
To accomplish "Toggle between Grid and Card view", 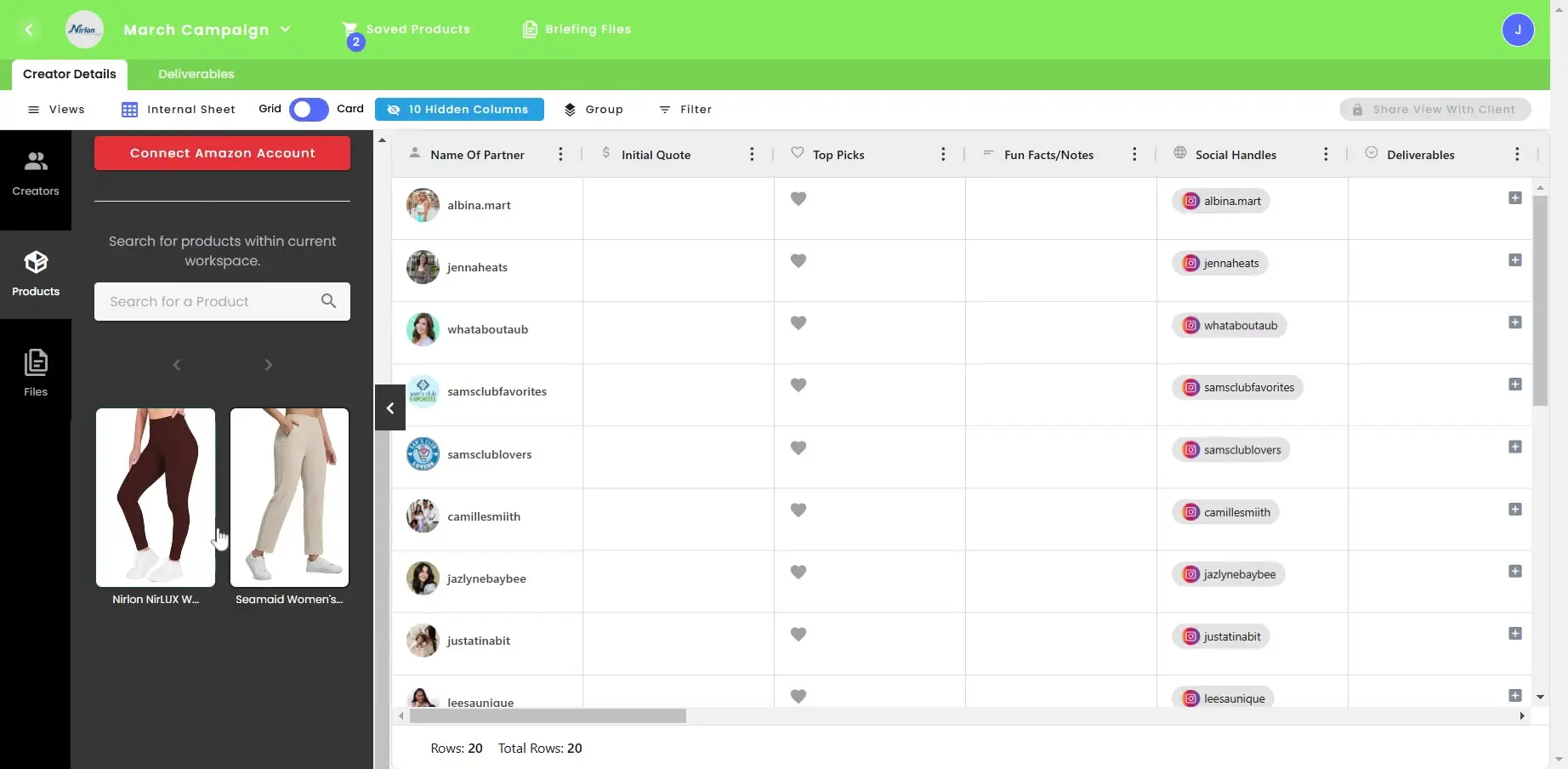I will pyautogui.click(x=308, y=109).
